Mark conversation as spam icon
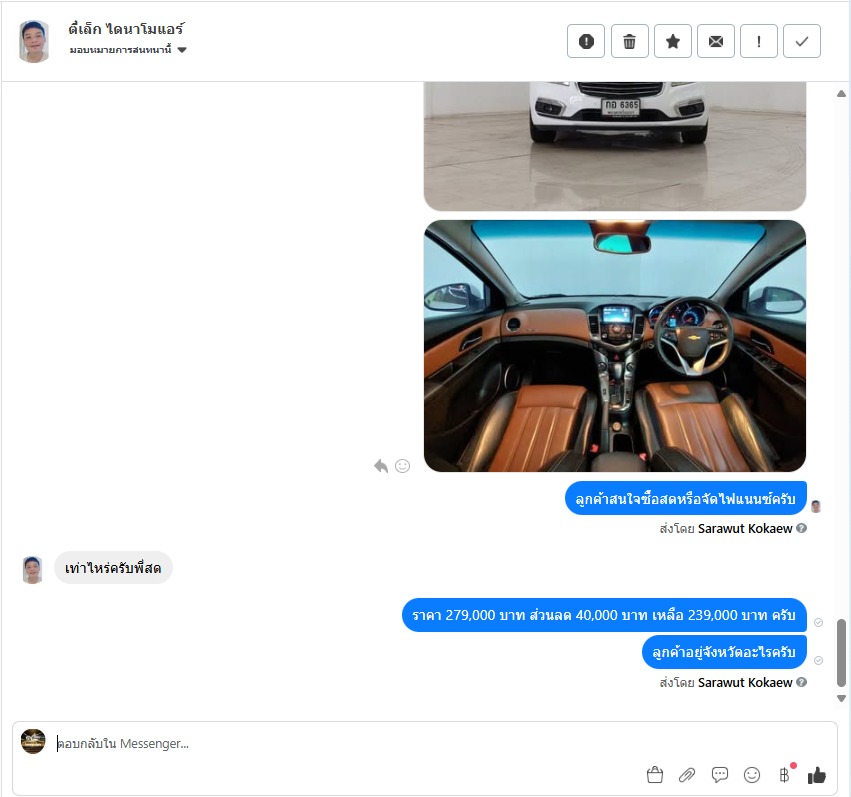The image size is (851, 797). (x=586, y=41)
